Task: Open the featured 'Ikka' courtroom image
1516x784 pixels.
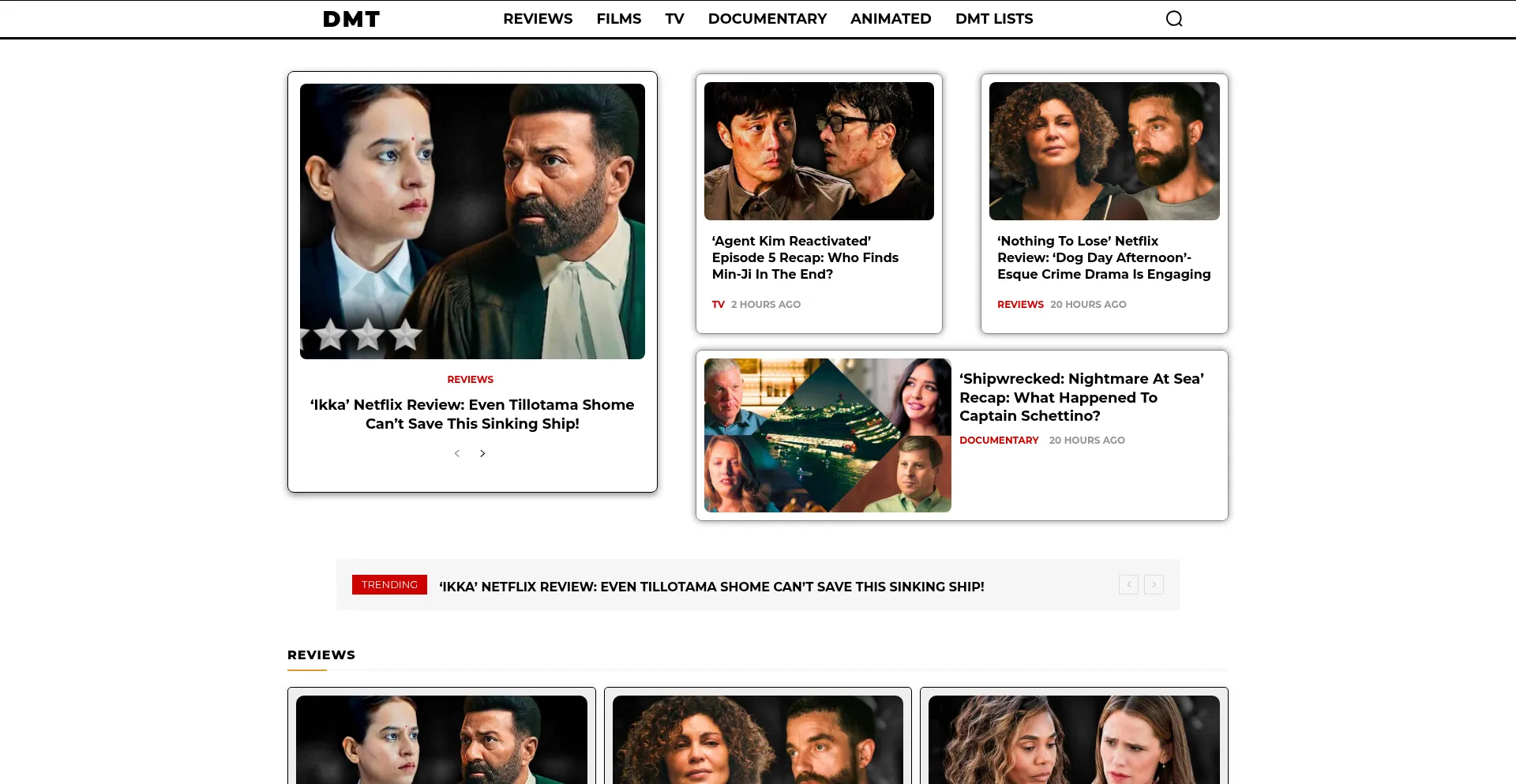Action: (472, 221)
